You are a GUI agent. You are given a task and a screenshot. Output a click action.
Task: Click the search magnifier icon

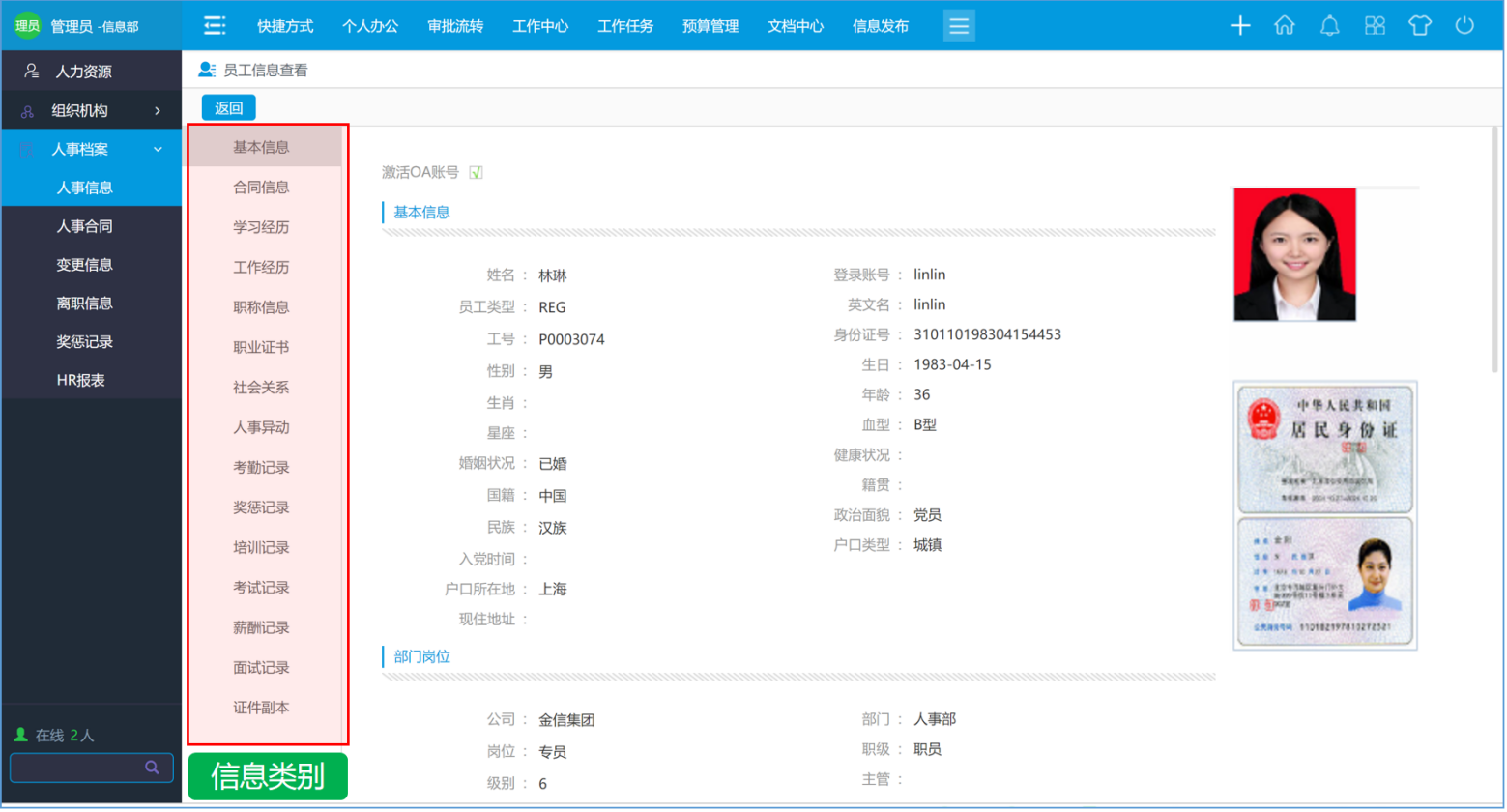[x=152, y=768]
